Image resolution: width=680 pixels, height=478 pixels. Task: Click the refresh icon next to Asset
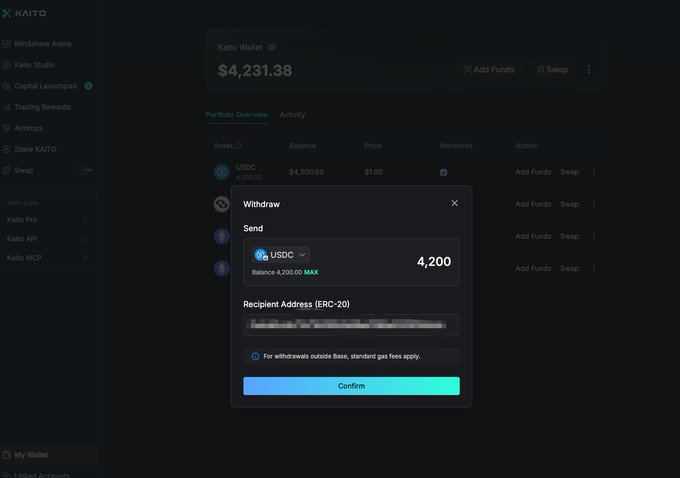pyautogui.click(x=239, y=146)
